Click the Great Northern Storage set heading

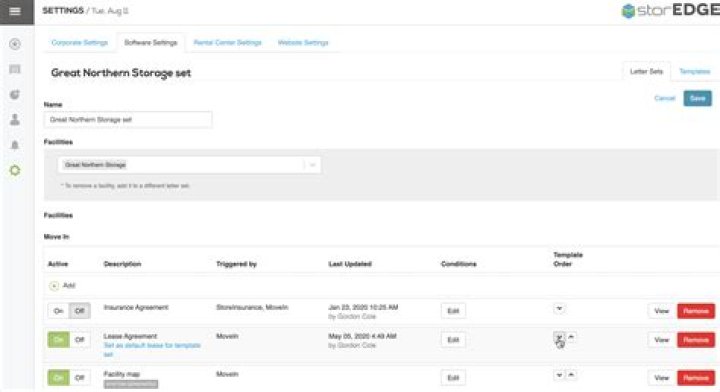(121, 73)
